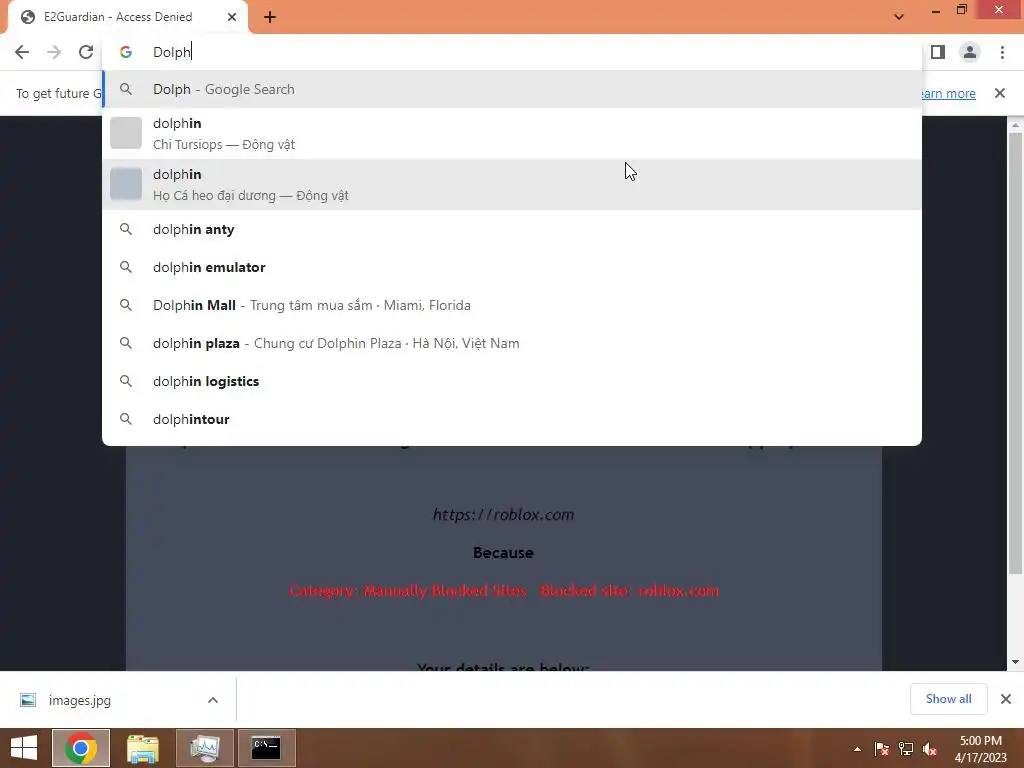Pick the 'dolphin anty' suggestion
The image size is (1024, 768).
[x=512, y=229]
